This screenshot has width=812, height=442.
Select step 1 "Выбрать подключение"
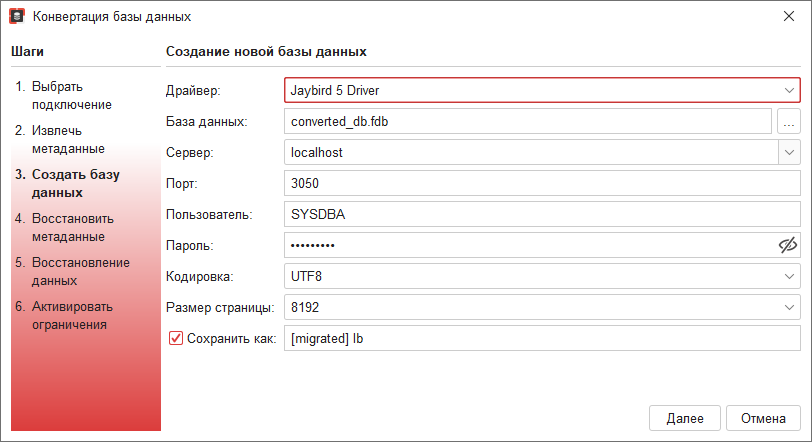point(64,95)
